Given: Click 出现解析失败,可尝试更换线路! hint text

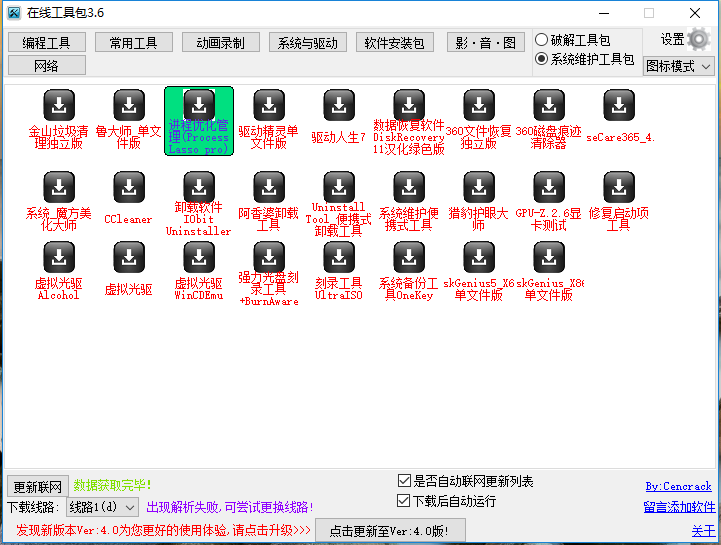Looking at the screenshot, I should click(230, 507).
